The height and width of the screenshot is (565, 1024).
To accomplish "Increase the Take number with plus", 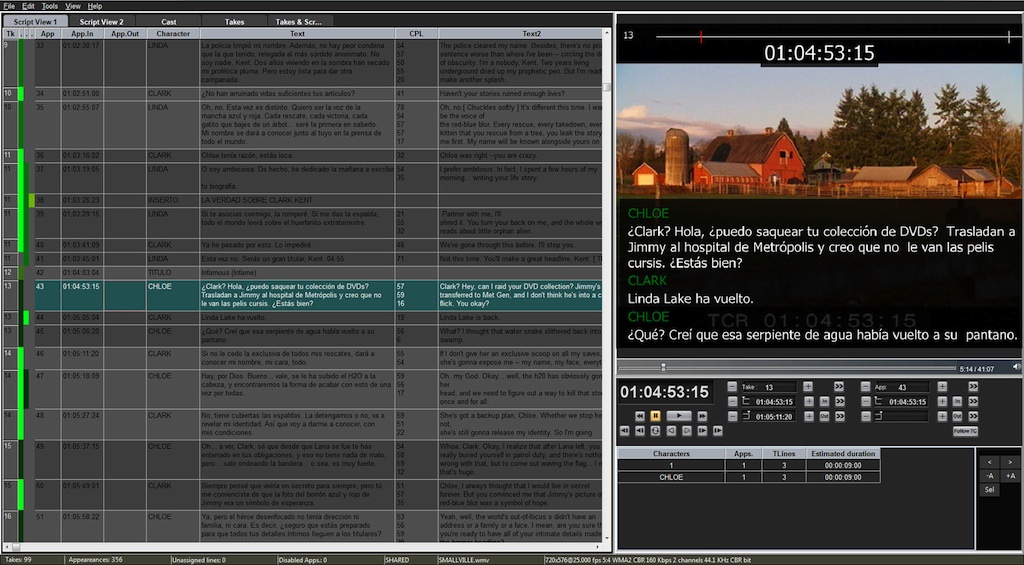I will [x=808, y=387].
